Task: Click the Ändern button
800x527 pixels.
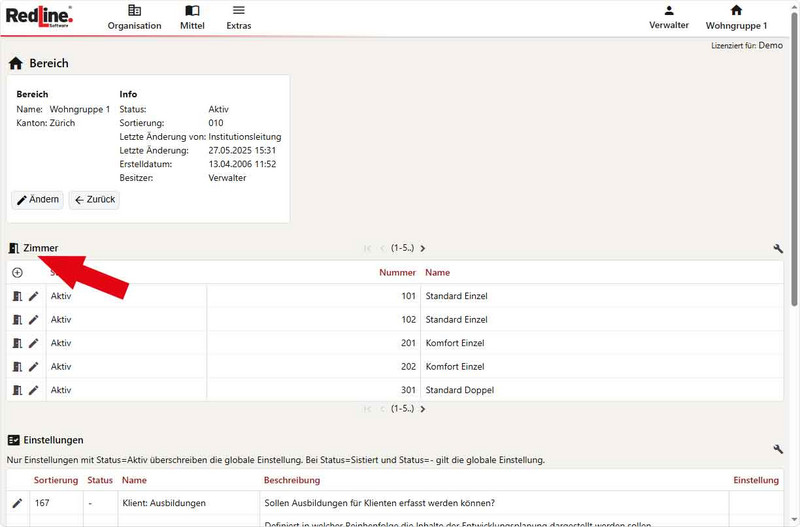Action: pos(37,200)
